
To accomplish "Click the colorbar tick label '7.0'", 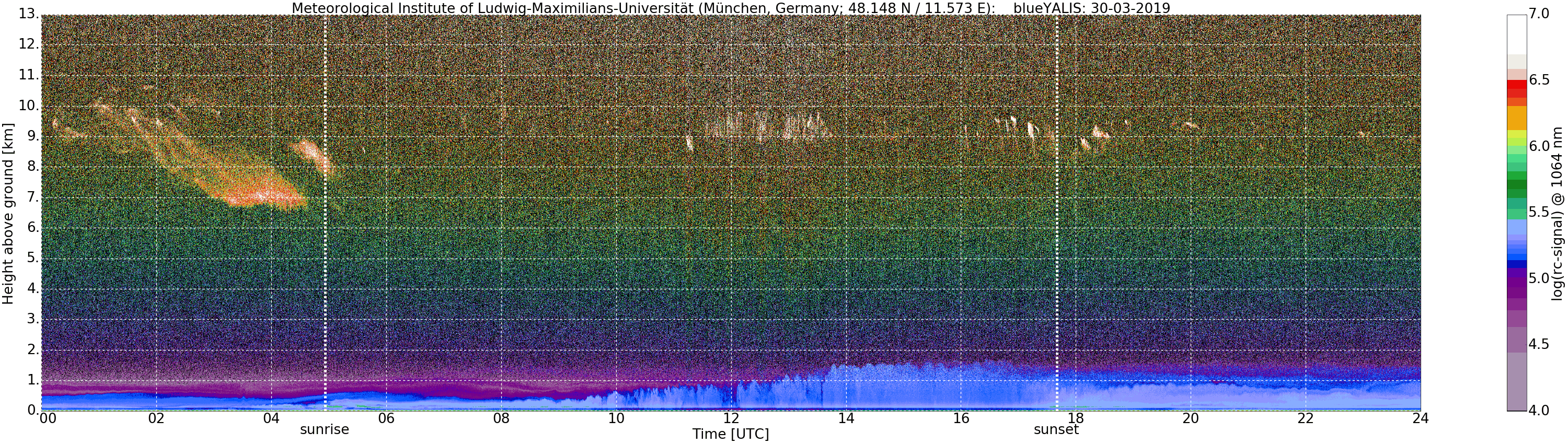I will tap(1538, 14).
